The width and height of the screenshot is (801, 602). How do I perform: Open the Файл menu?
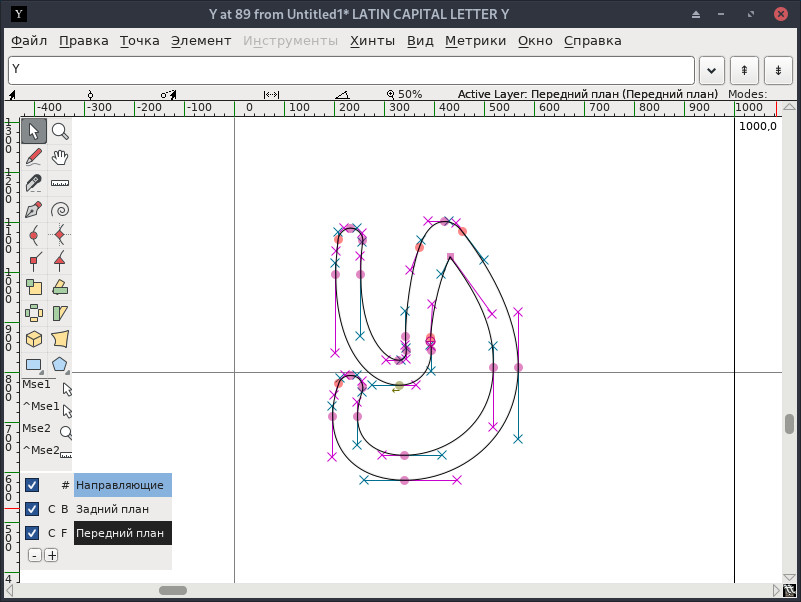click(x=29, y=41)
